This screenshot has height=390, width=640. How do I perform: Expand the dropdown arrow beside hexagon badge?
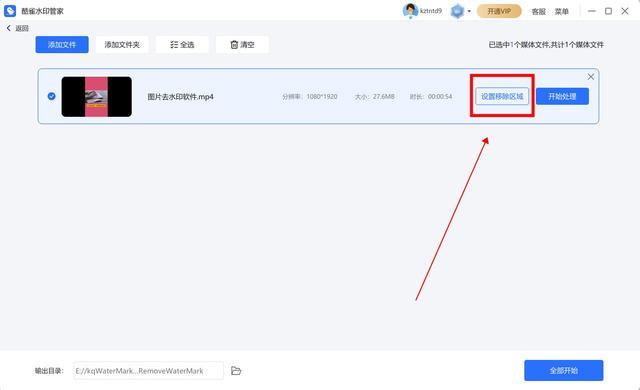click(469, 11)
